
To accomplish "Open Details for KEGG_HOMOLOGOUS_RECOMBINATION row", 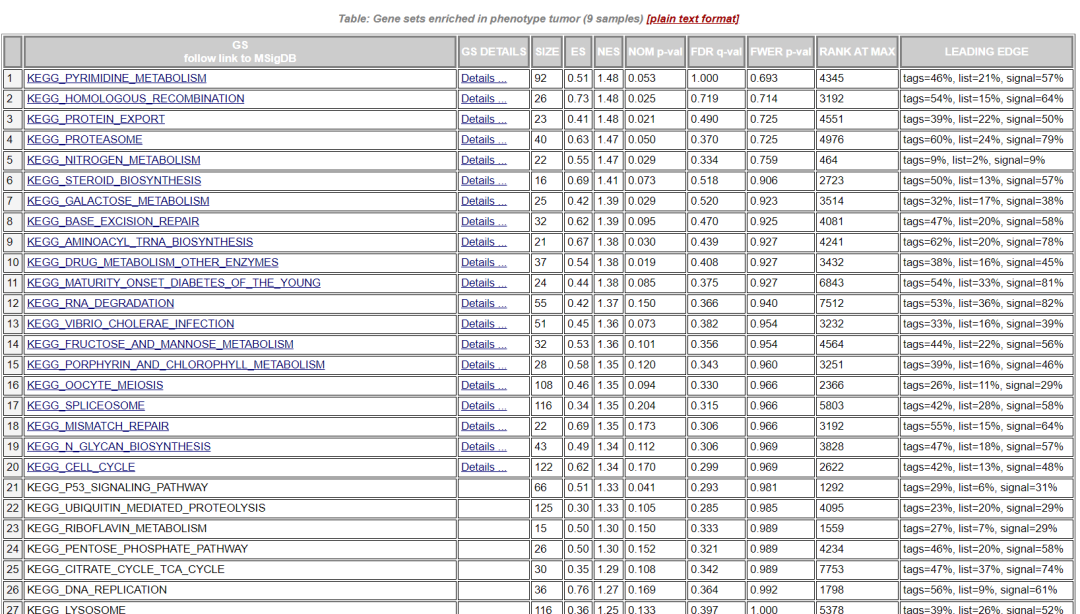I will click(484, 99).
